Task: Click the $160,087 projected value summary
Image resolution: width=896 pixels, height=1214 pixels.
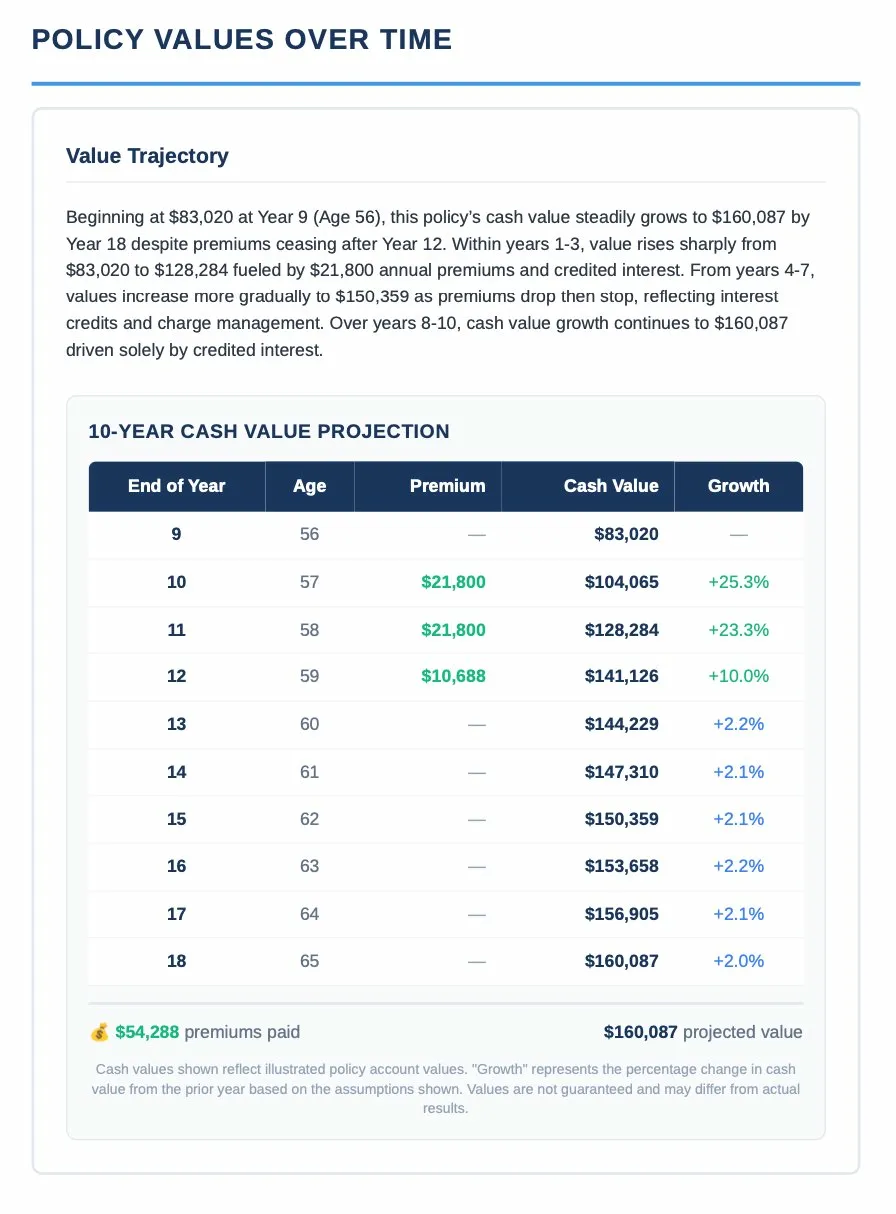Action: [702, 1032]
